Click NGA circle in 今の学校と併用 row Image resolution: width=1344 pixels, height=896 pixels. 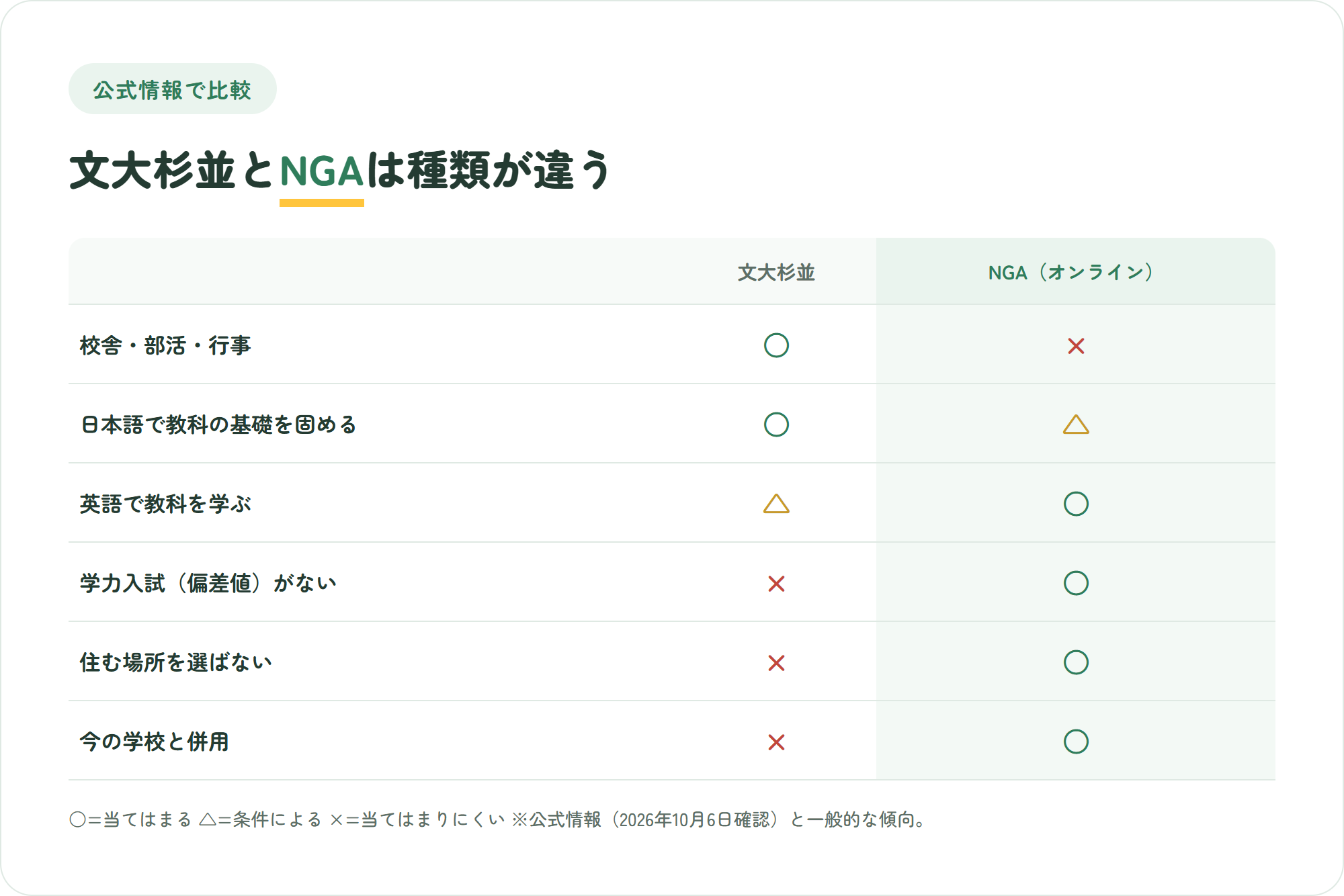pyautogui.click(x=1076, y=742)
